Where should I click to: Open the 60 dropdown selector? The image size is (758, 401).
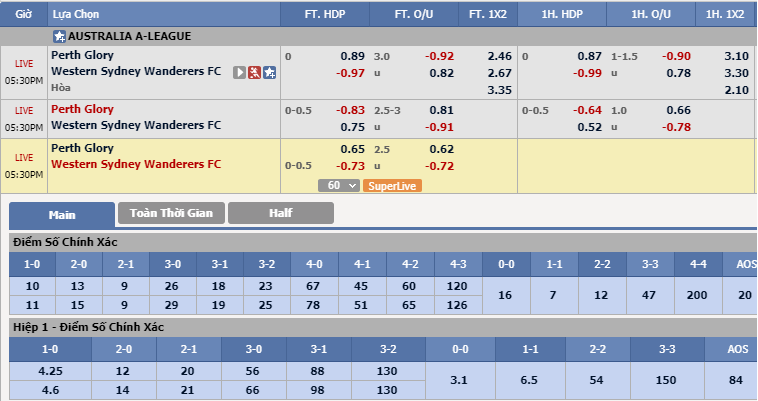[x=339, y=185]
